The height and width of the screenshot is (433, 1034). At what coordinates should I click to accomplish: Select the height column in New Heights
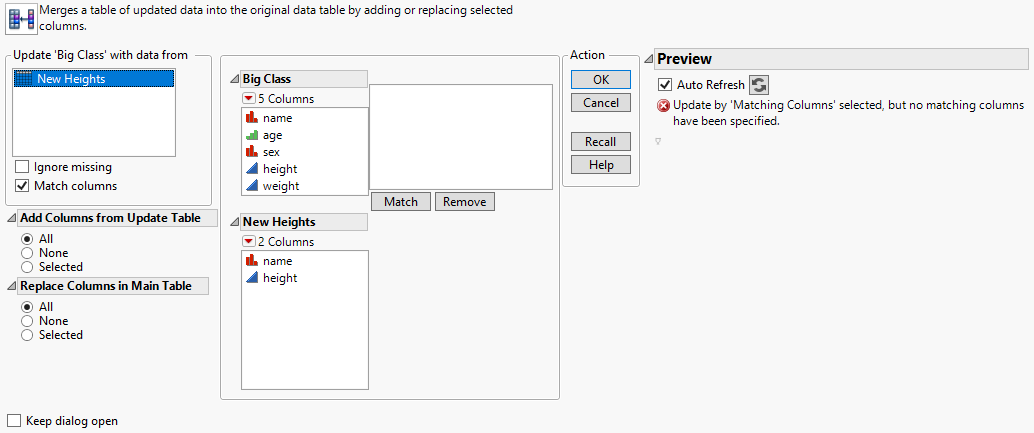click(x=280, y=278)
